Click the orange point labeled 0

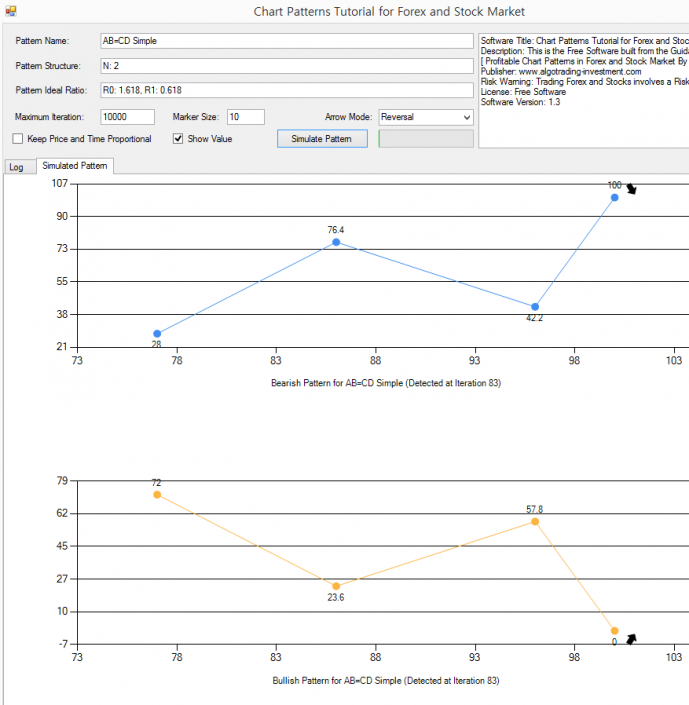point(614,631)
